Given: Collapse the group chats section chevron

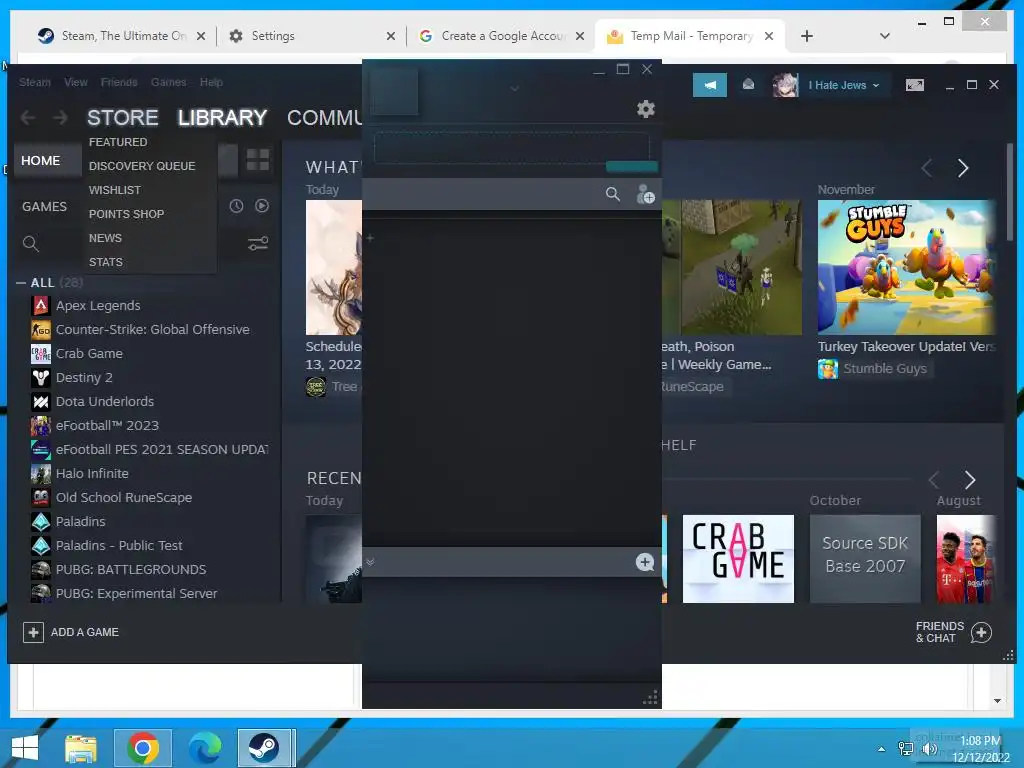Looking at the screenshot, I should coord(370,562).
